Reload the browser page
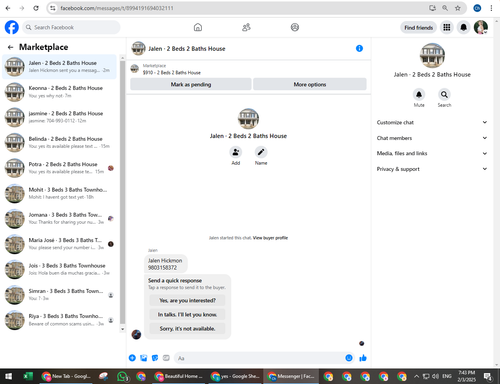 click(x=36, y=8)
